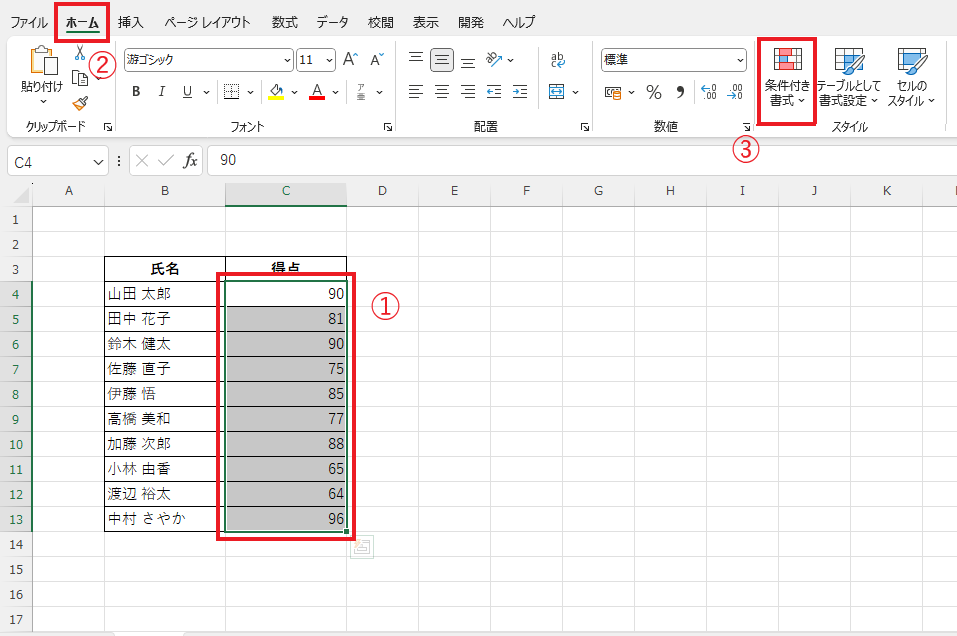957x636 pixels.
Task: Switch to the 表示 tab
Action: coord(425,23)
